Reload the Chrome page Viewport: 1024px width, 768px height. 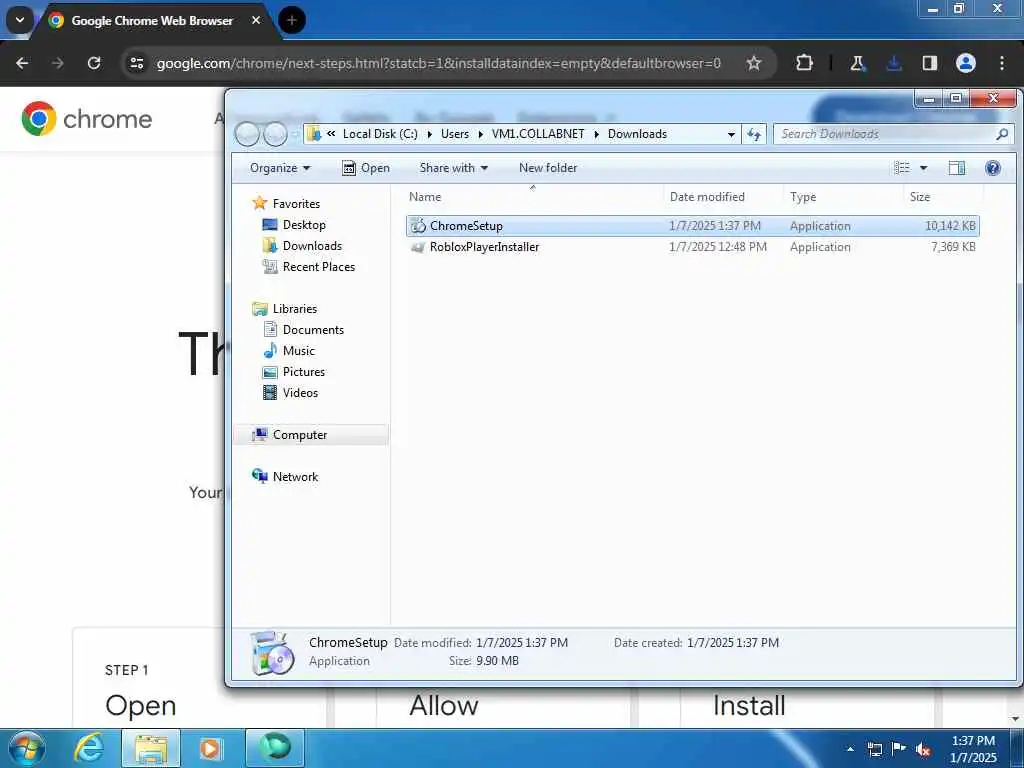pos(94,63)
